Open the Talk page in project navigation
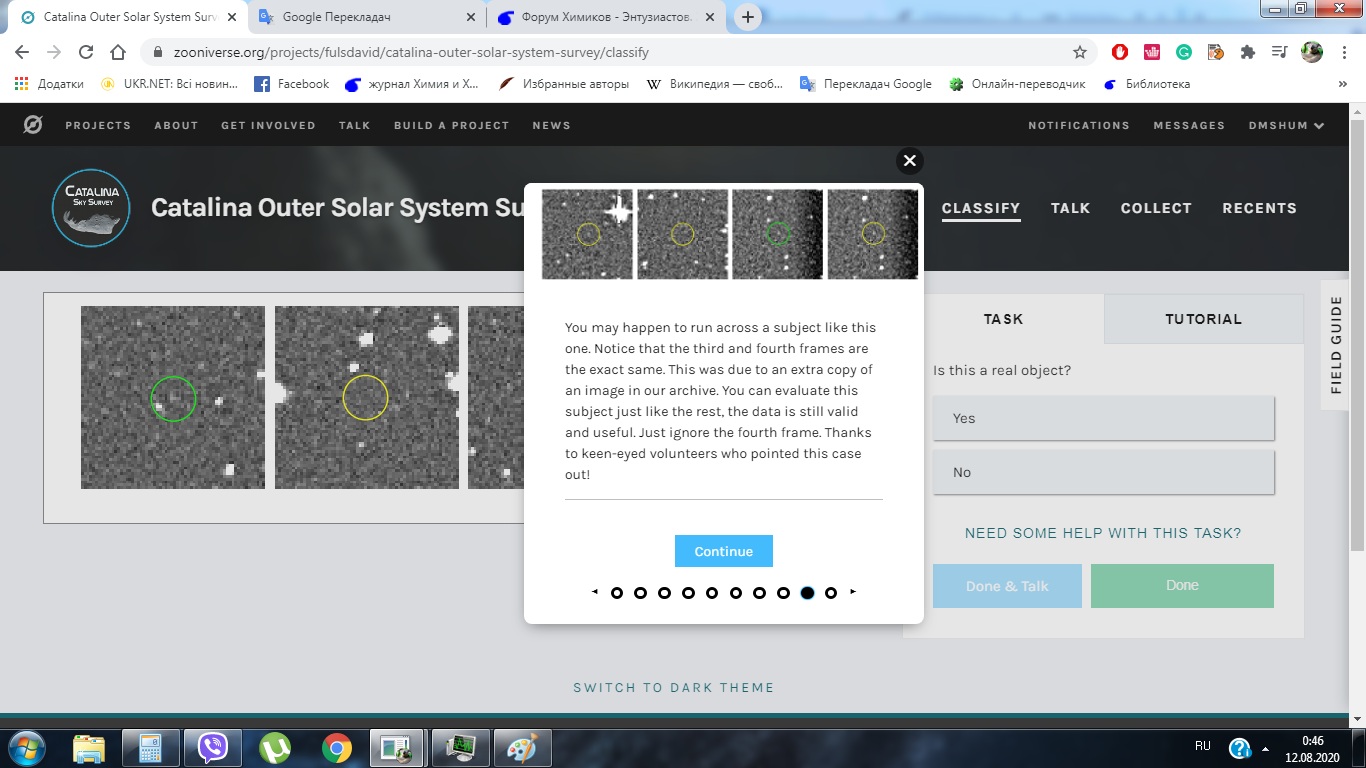 1070,208
